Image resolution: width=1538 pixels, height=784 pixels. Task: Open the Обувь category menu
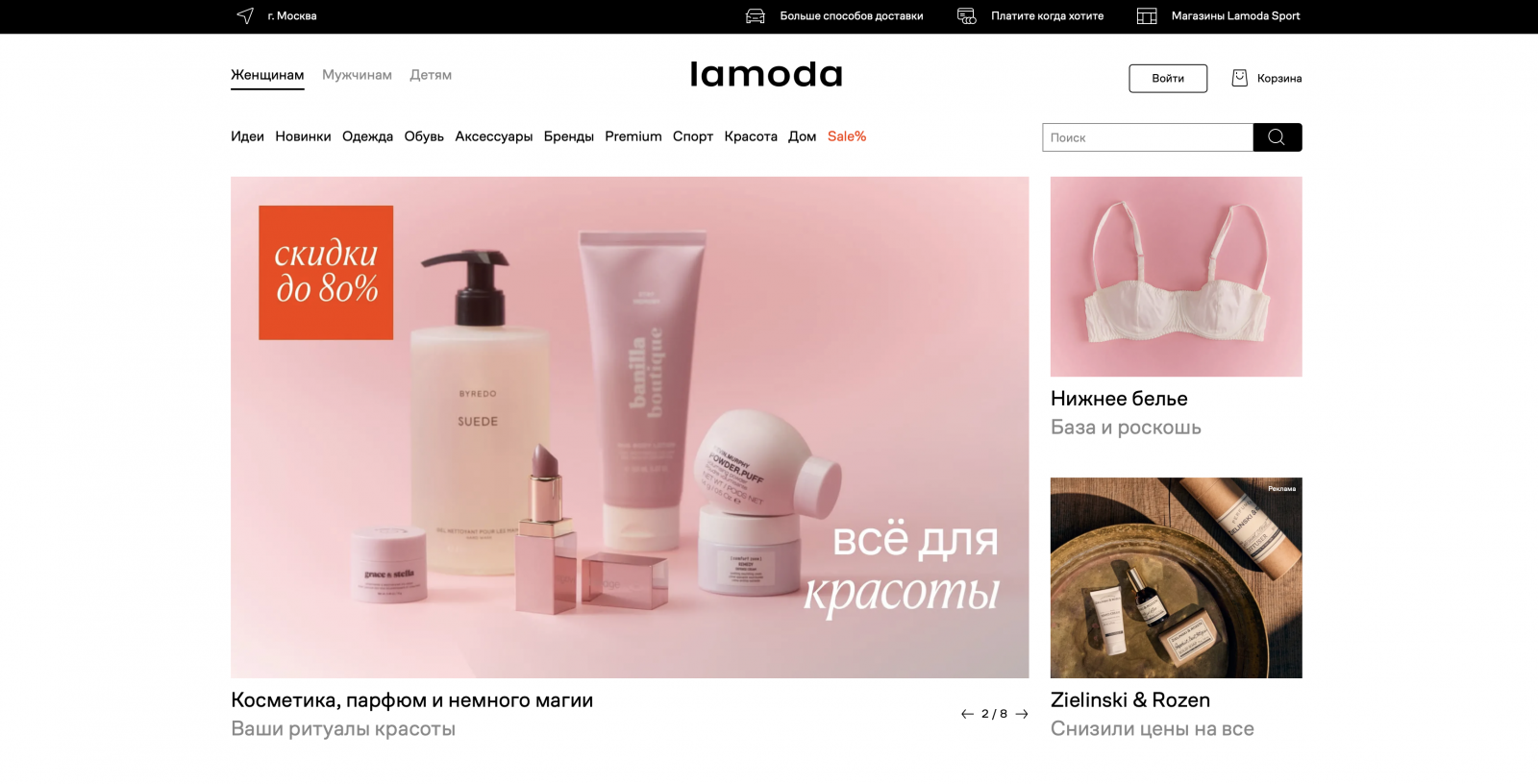click(424, 136)
